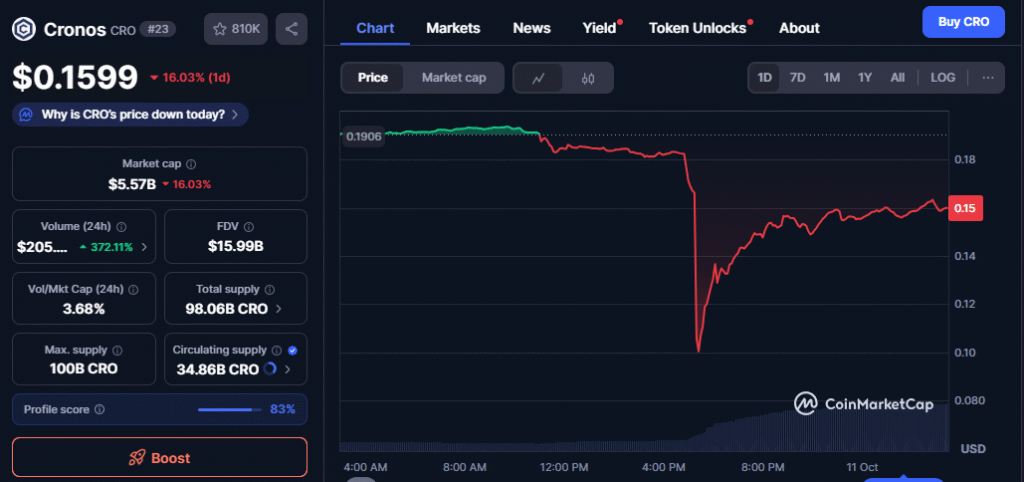Screen dimensions: 1024x482
Task: Click the Boost button
Action: (x=160, y=458)
